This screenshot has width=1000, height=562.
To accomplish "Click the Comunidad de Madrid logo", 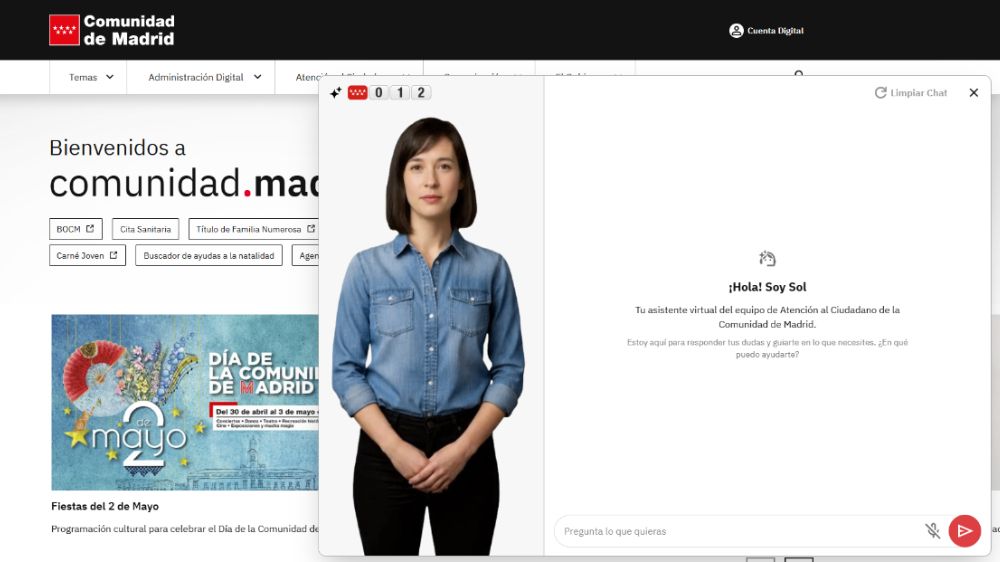I will click(112, 30).
